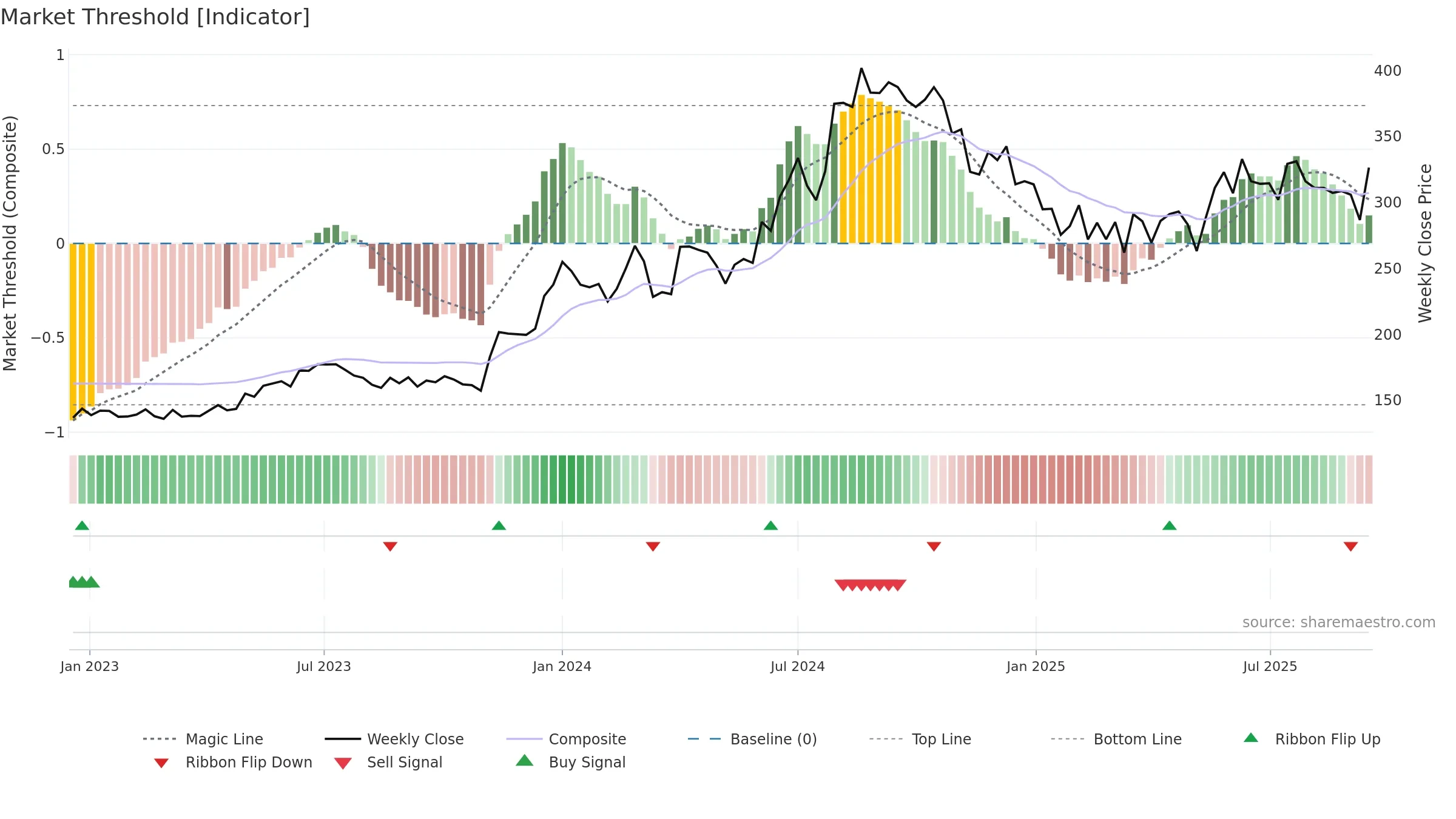Click the Jan 2024 x-axis label
This screenshot has width=1456, height=819.
point(562,666)
